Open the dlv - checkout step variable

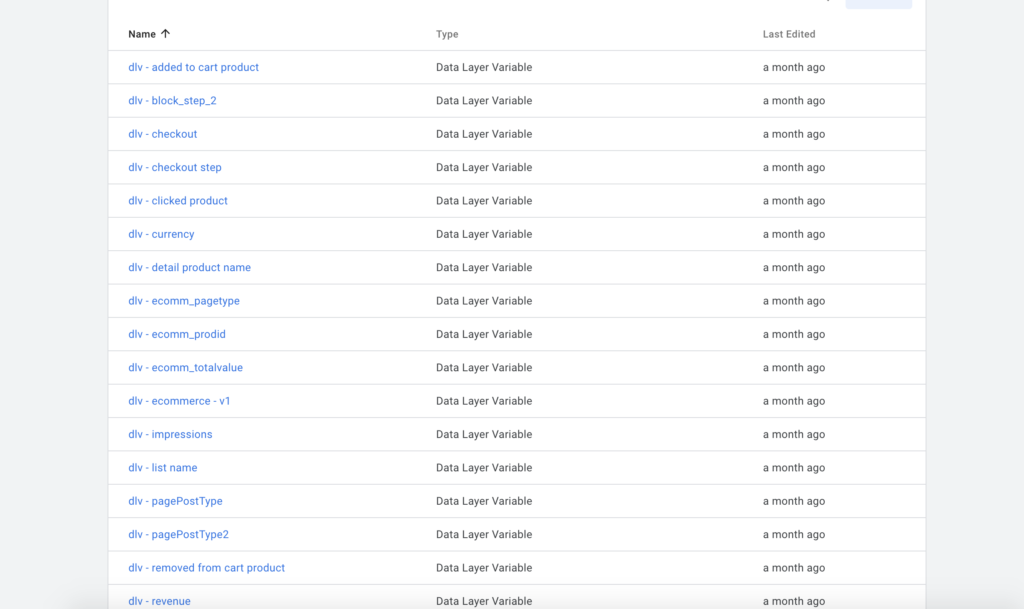point(175,167)
